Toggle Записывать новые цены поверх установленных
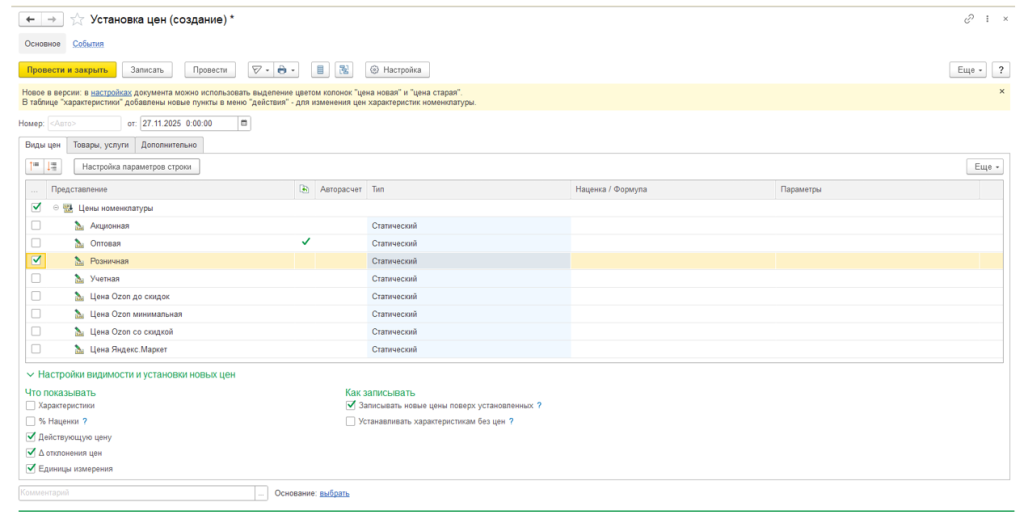 [x=351, y=405]
